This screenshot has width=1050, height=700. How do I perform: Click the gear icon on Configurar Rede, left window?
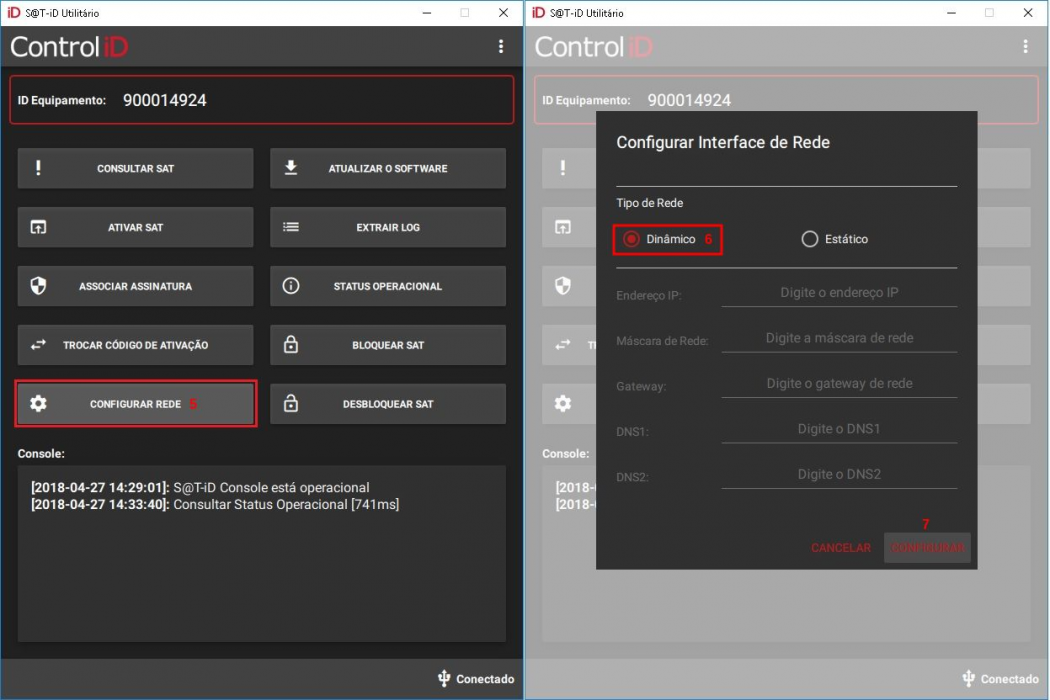(38, 403)
